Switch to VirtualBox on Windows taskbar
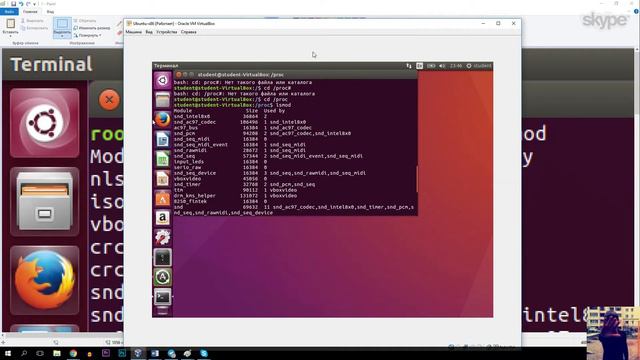Screen dimensions: 640x360 click(x=138, y=353)
